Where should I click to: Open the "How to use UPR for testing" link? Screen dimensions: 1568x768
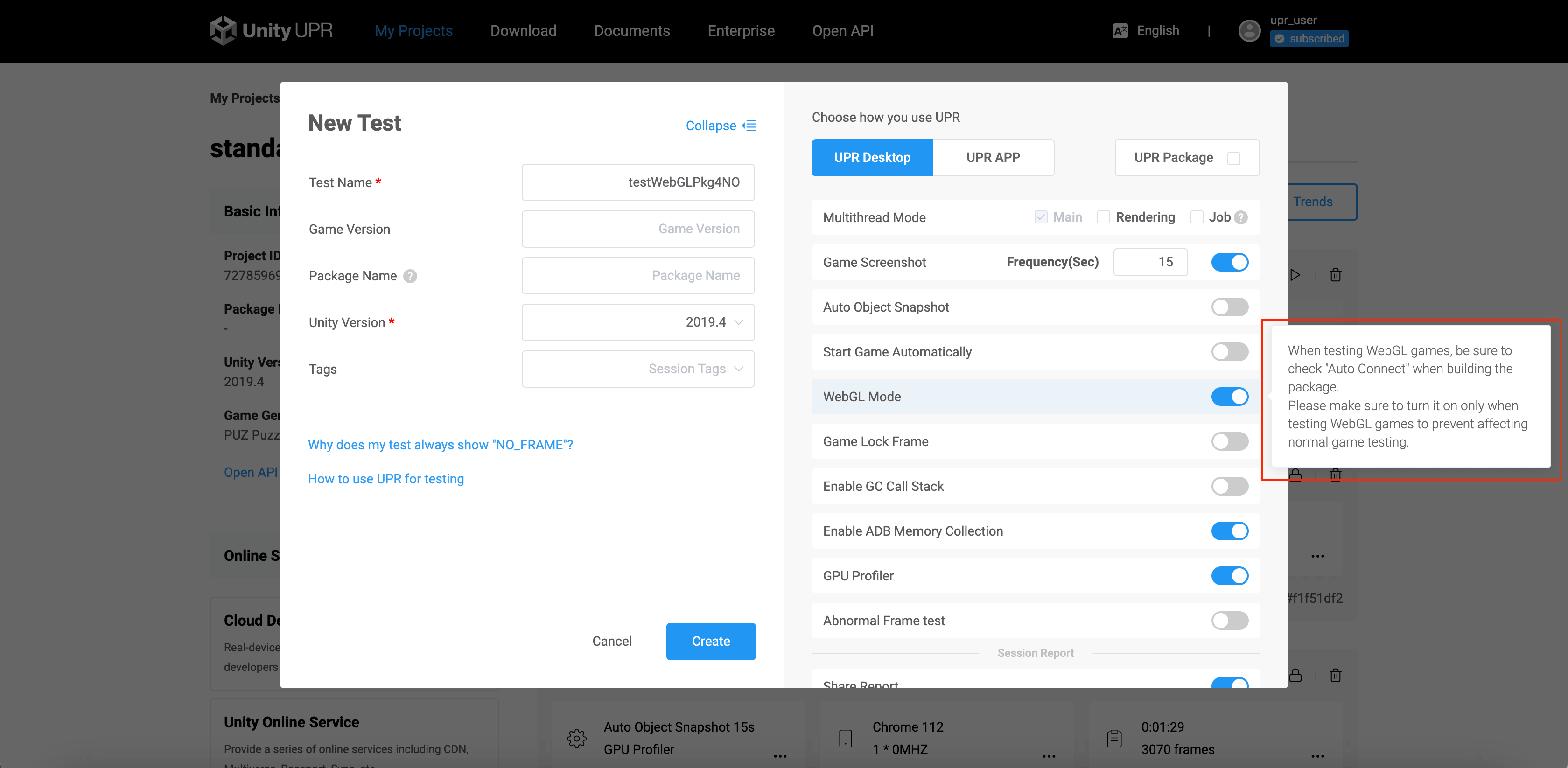point(386,479)
